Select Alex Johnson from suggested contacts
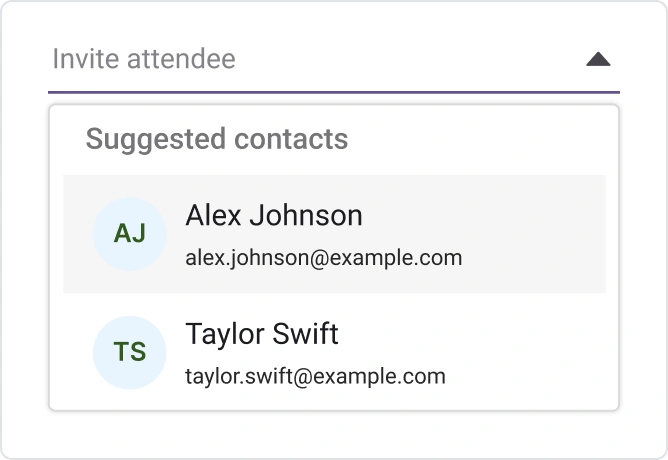This screenshot has height=460, width=668. click(334, 234)
